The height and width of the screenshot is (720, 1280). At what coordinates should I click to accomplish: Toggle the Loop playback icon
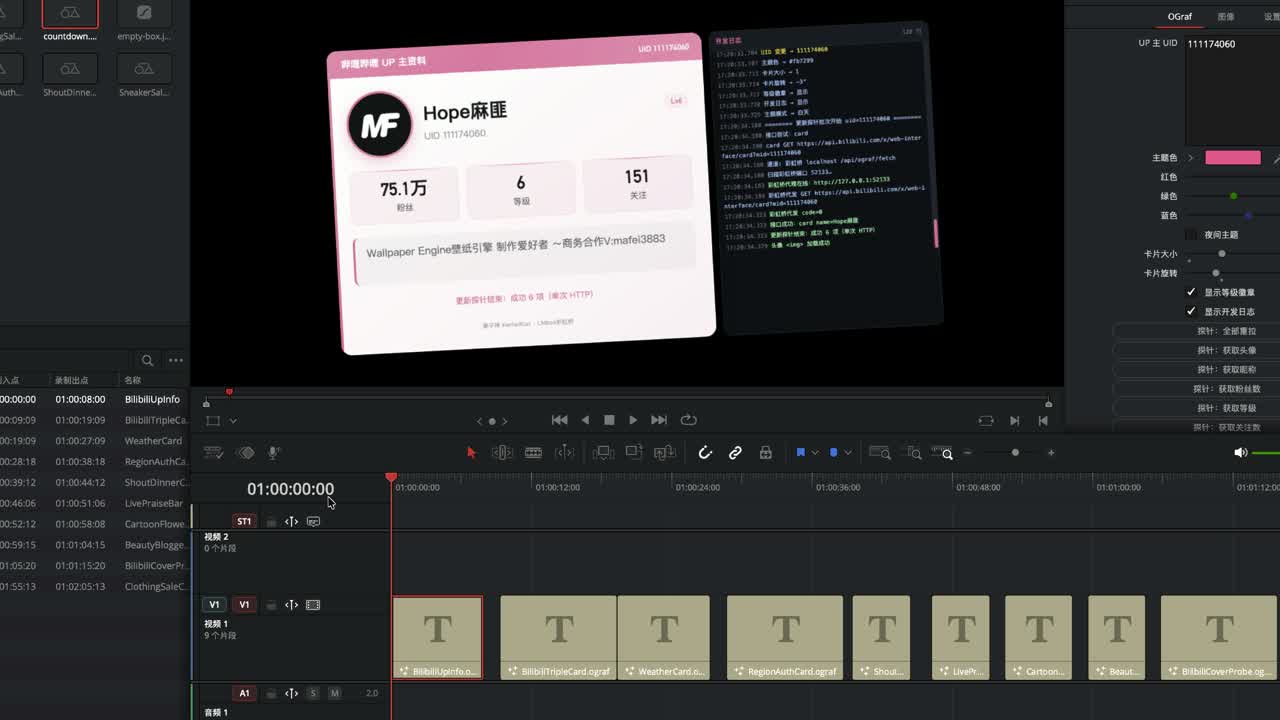coord(688,420)
